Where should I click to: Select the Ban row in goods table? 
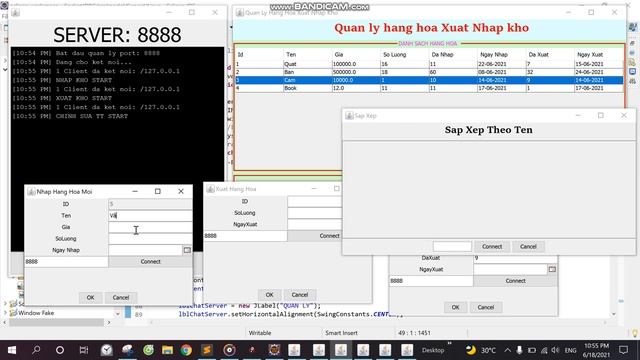(x=429, y=72)
